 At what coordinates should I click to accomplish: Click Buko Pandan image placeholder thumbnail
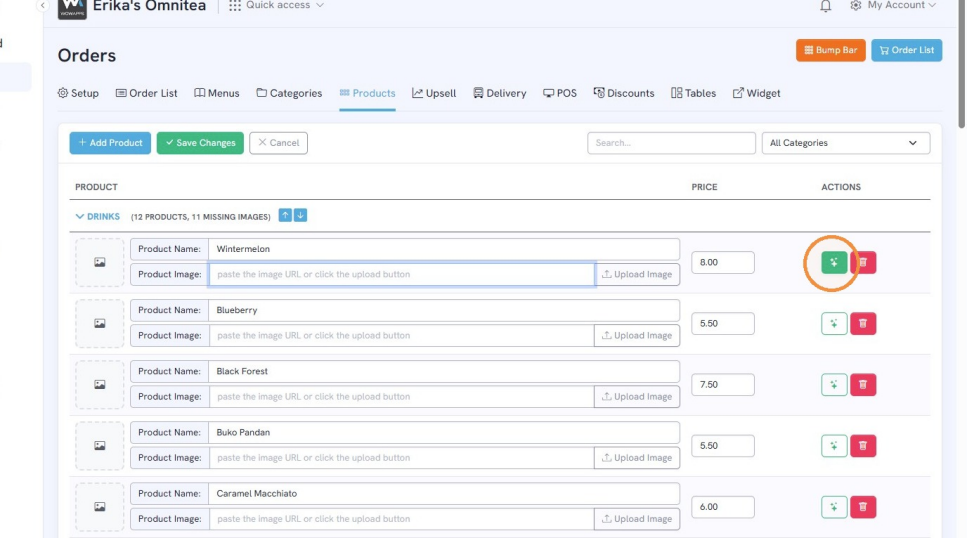tap(99, 445)
